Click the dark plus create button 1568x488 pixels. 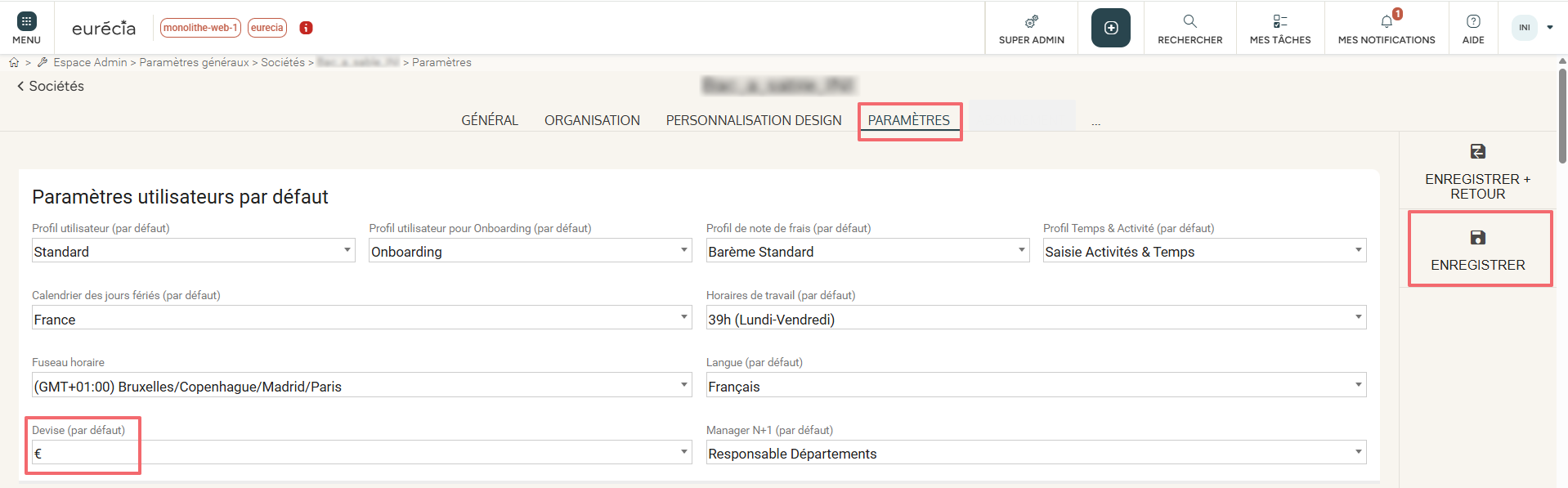(x=1110, y=28)
